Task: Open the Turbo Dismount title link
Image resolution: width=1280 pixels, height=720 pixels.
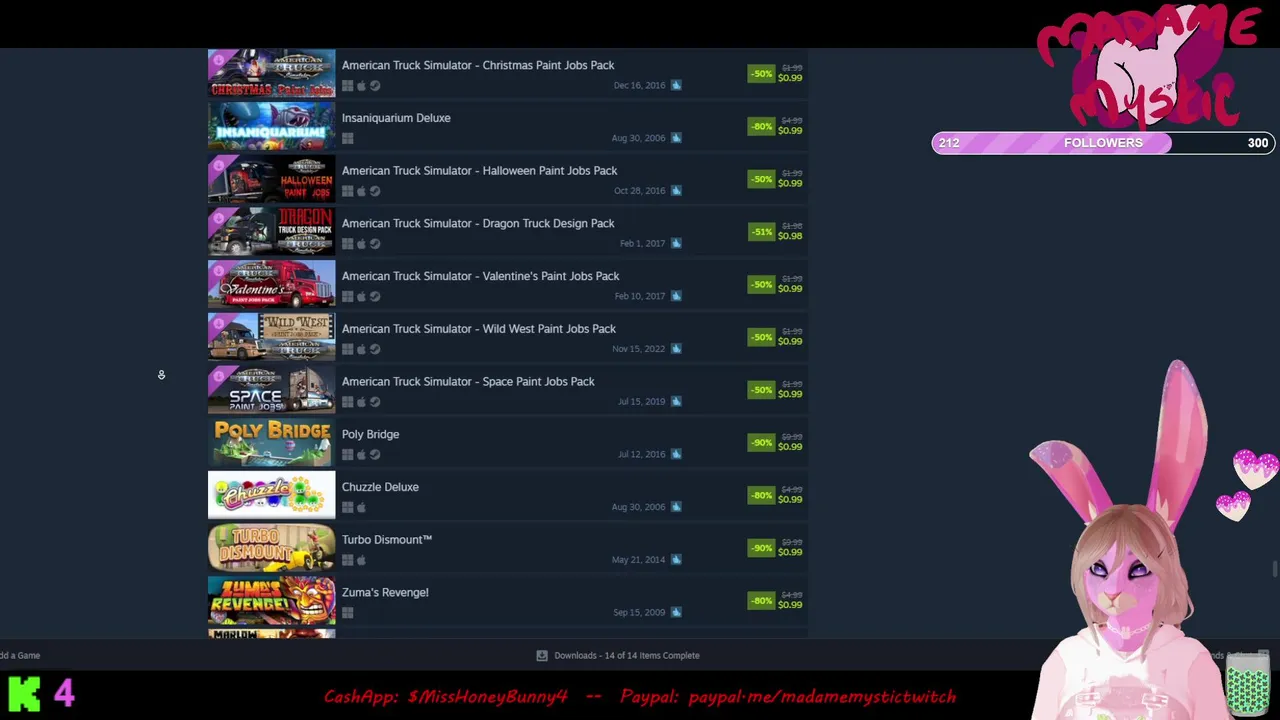Action: 387,540
